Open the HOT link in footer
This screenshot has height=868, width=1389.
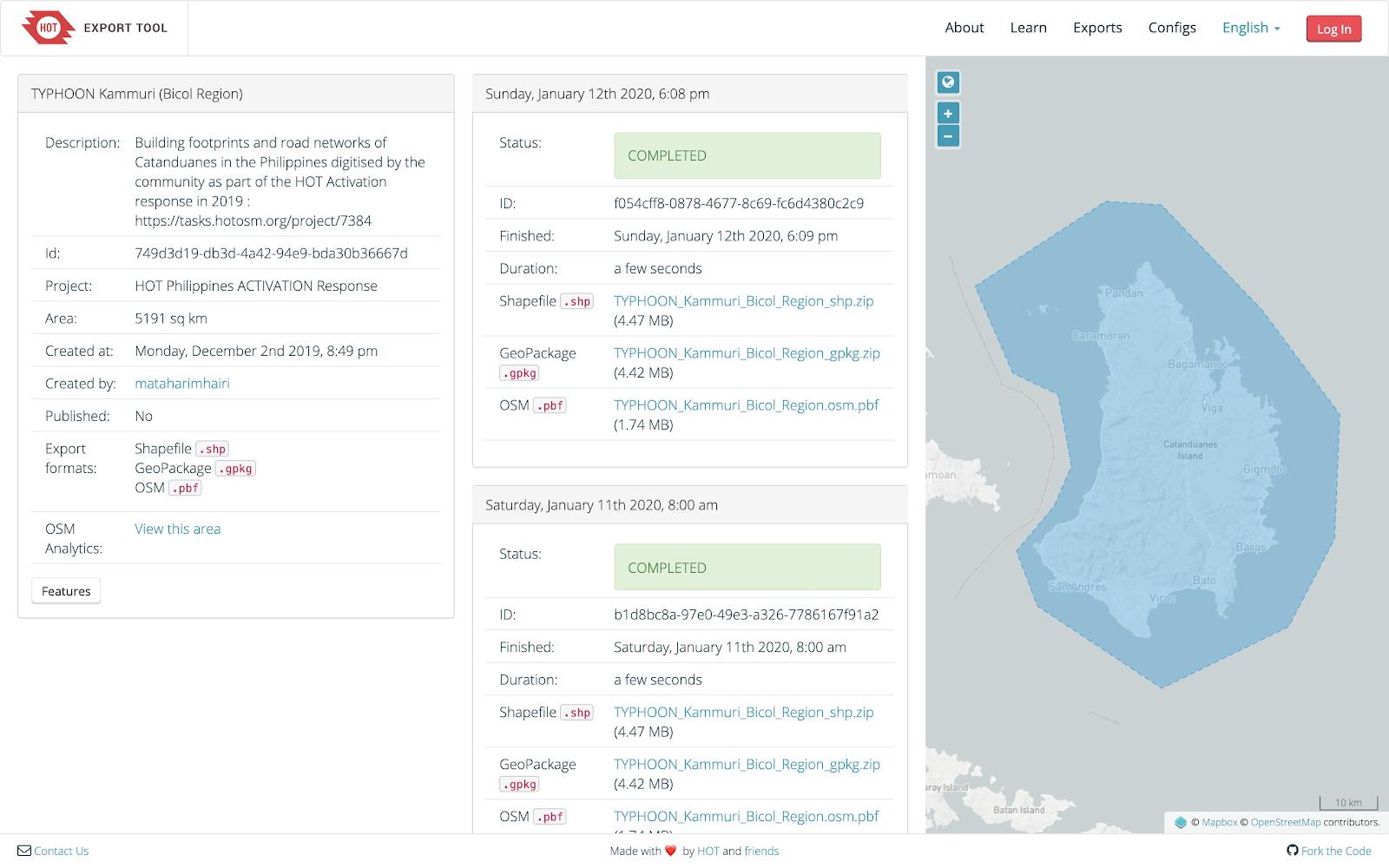click(708, 851)
